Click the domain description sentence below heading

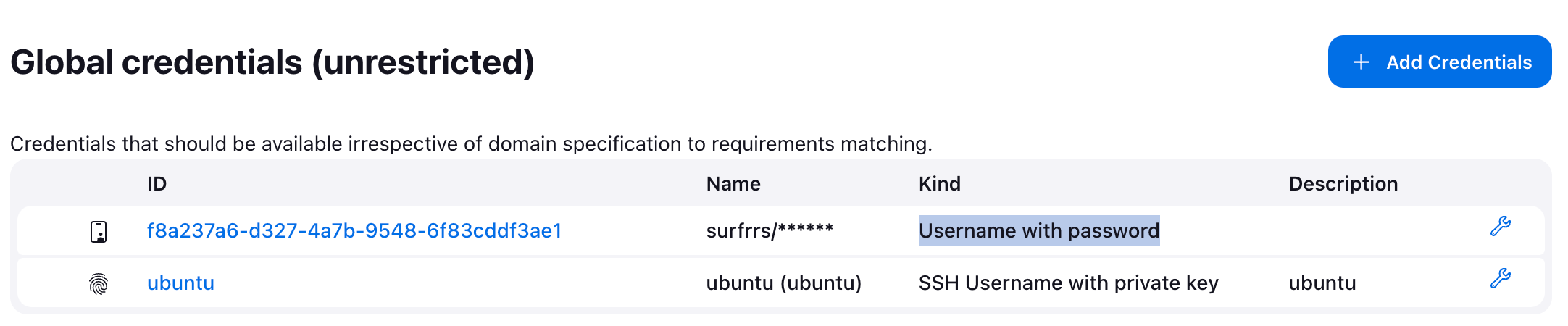pos(471,144)
